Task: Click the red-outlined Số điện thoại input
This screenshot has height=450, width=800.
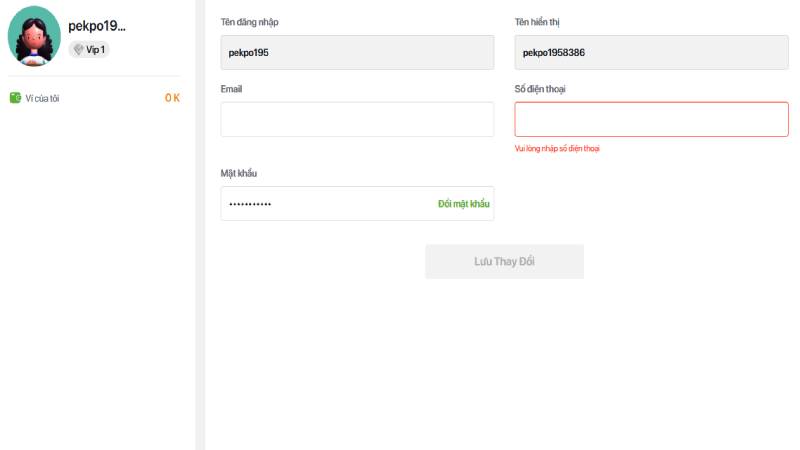Action: pyautogui.click(x=652, y=119)
